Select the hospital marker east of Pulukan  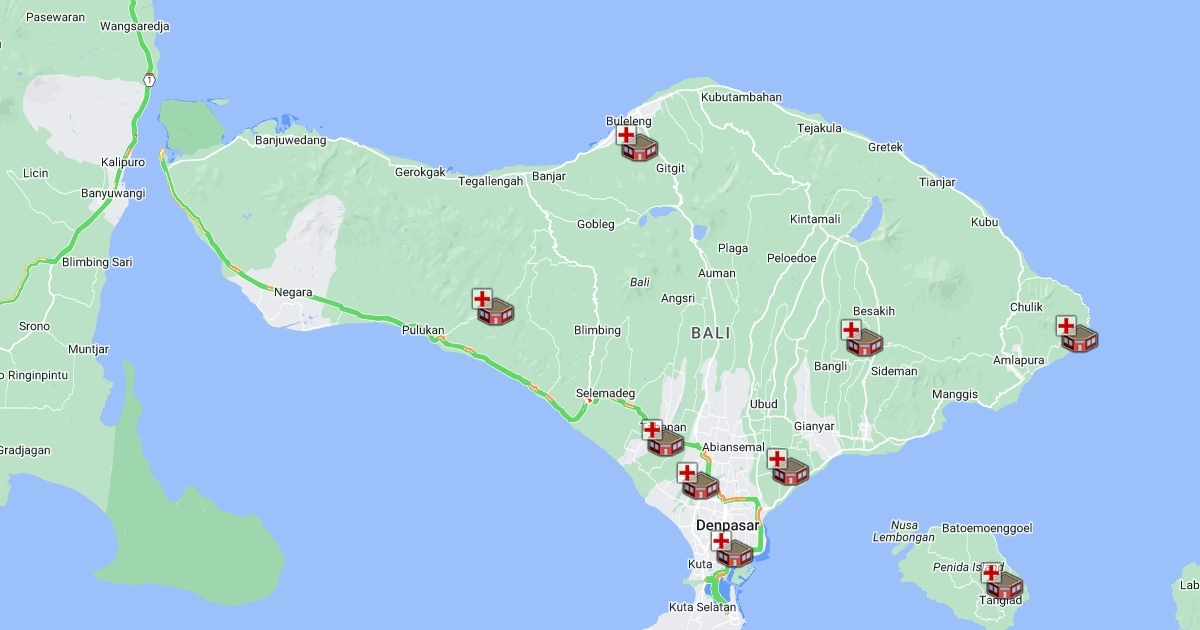[492, 308]
